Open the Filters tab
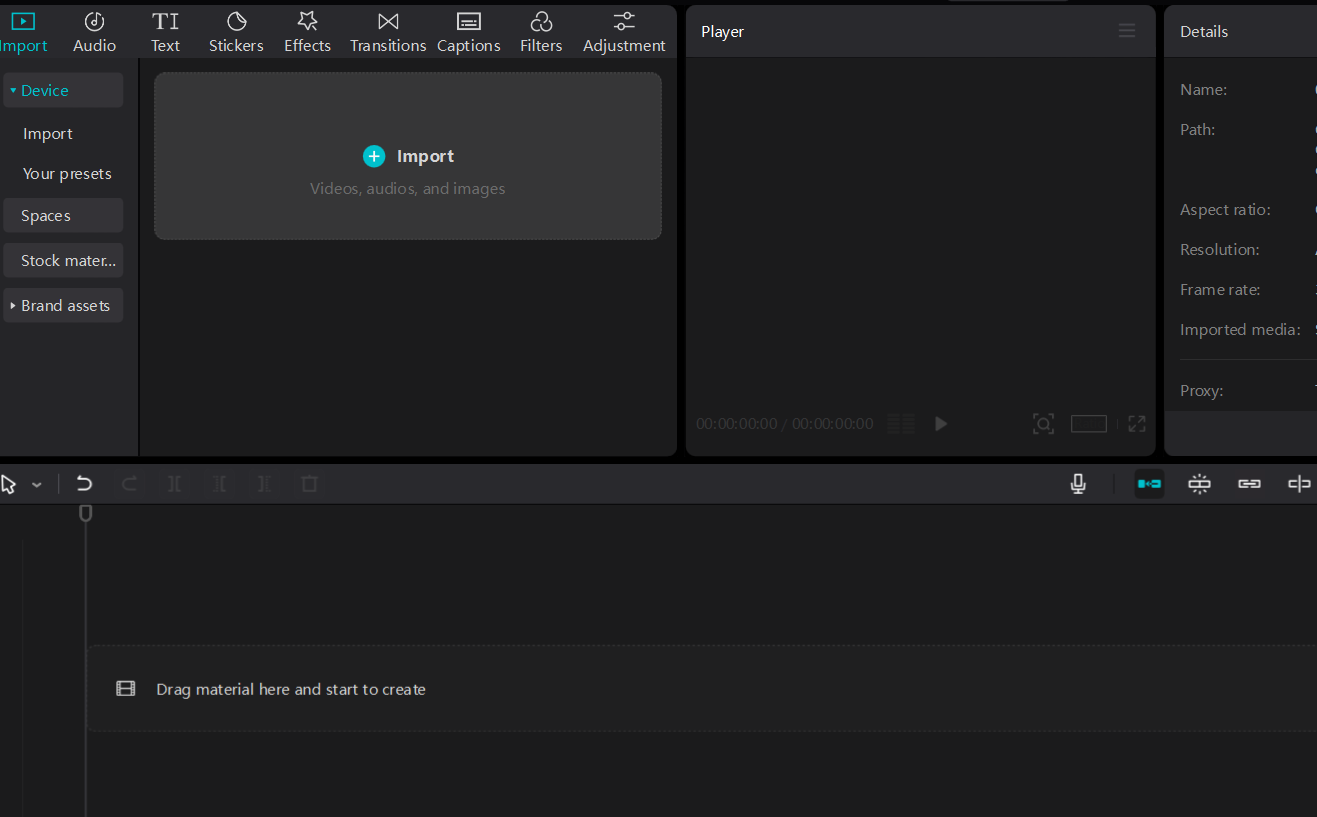Screen dimensions: 1317x817 (x=541, y=32)
